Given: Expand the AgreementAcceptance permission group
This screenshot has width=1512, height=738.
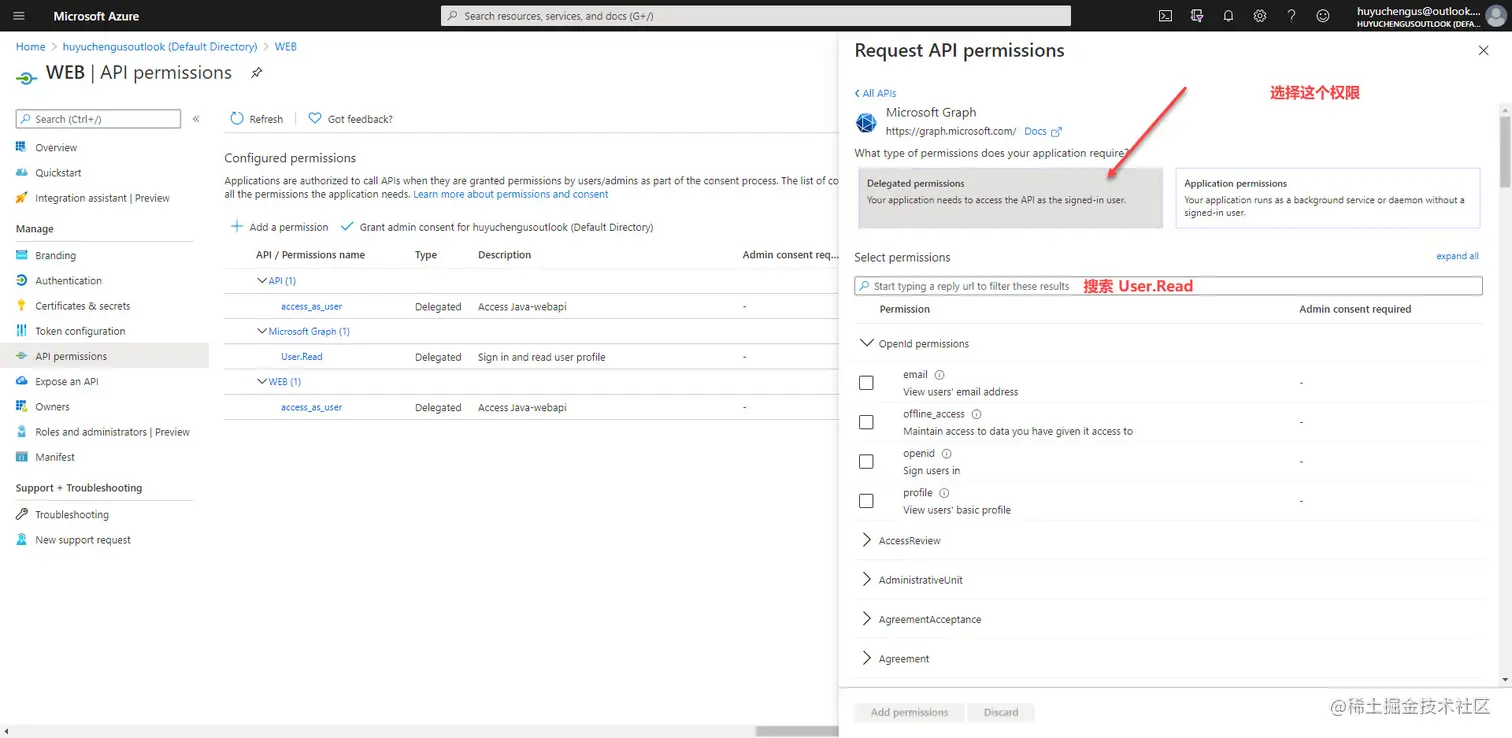Looking at the screenshot, I should pyautogui.click(x=866, y=619).
